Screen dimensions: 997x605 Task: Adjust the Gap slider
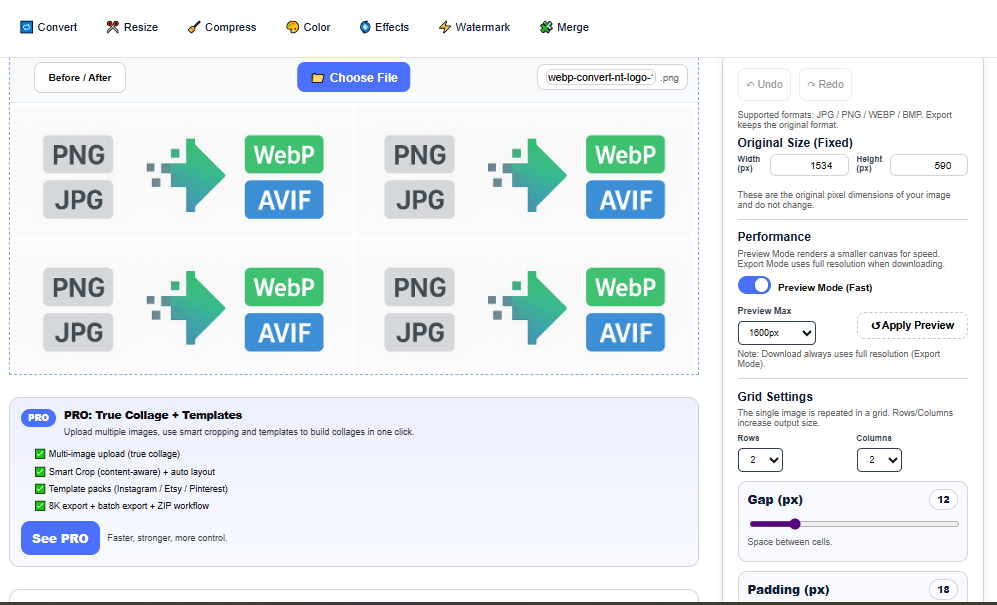click(x=795, y=523)
